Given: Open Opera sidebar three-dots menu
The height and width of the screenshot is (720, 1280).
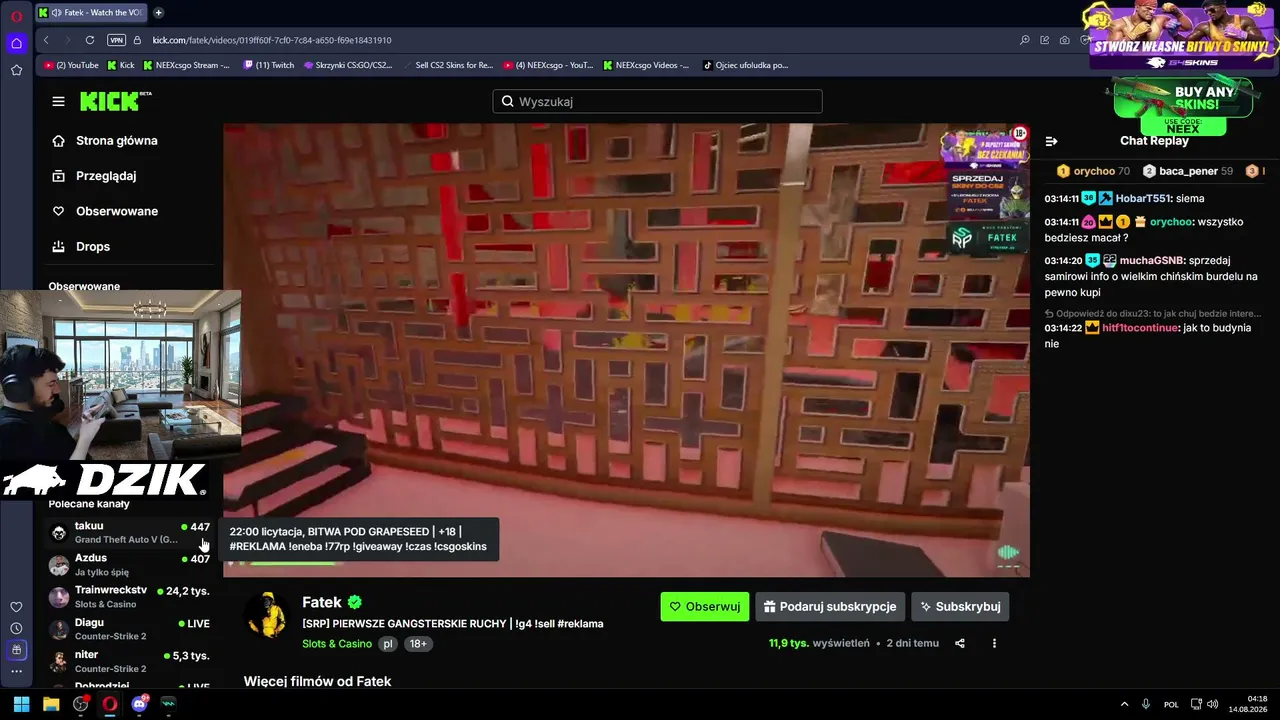Looking at the screenshot, I should [x=16, y=671].
